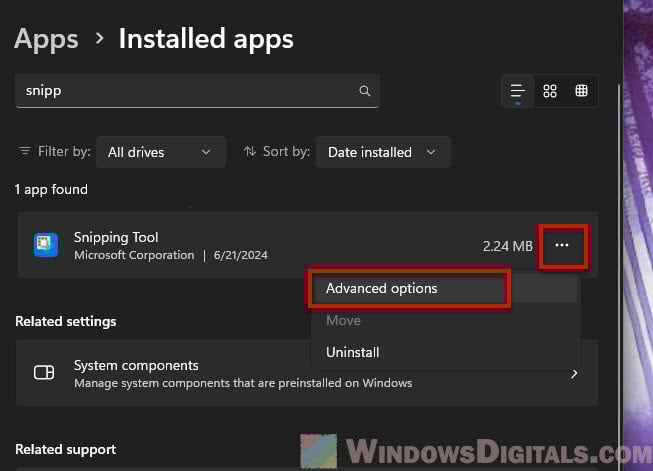Click Manage system components description text

243,383
